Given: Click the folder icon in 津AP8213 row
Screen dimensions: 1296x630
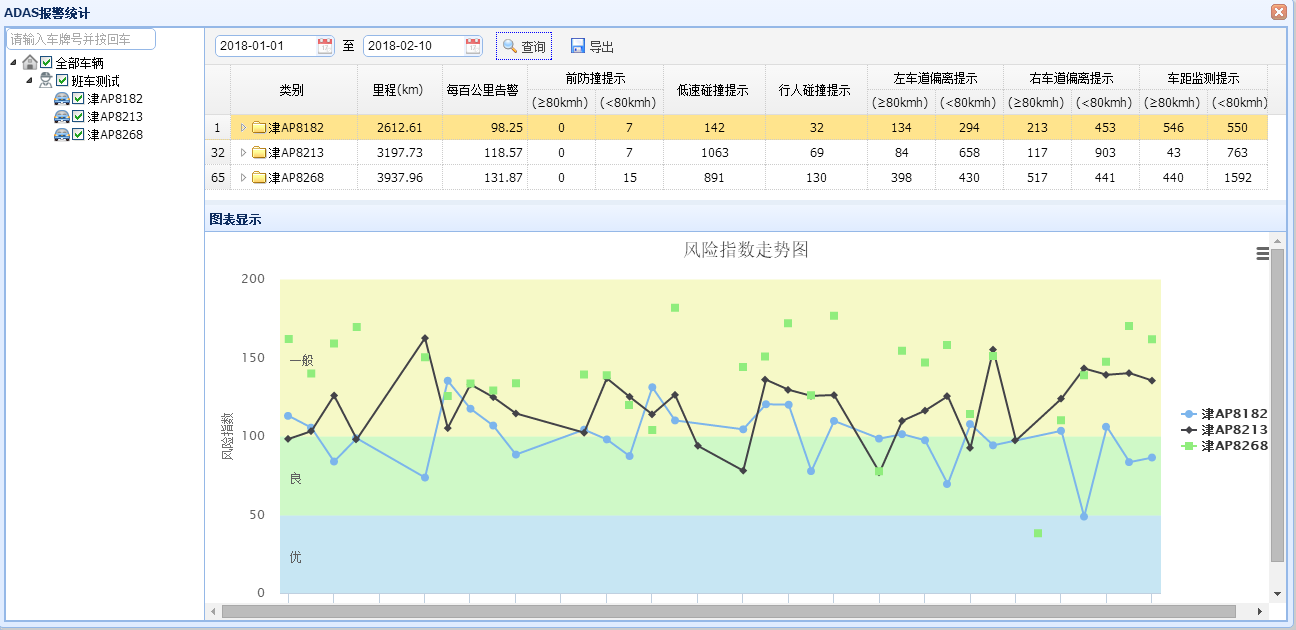Looking at the screenshot, I should (259, 153).
